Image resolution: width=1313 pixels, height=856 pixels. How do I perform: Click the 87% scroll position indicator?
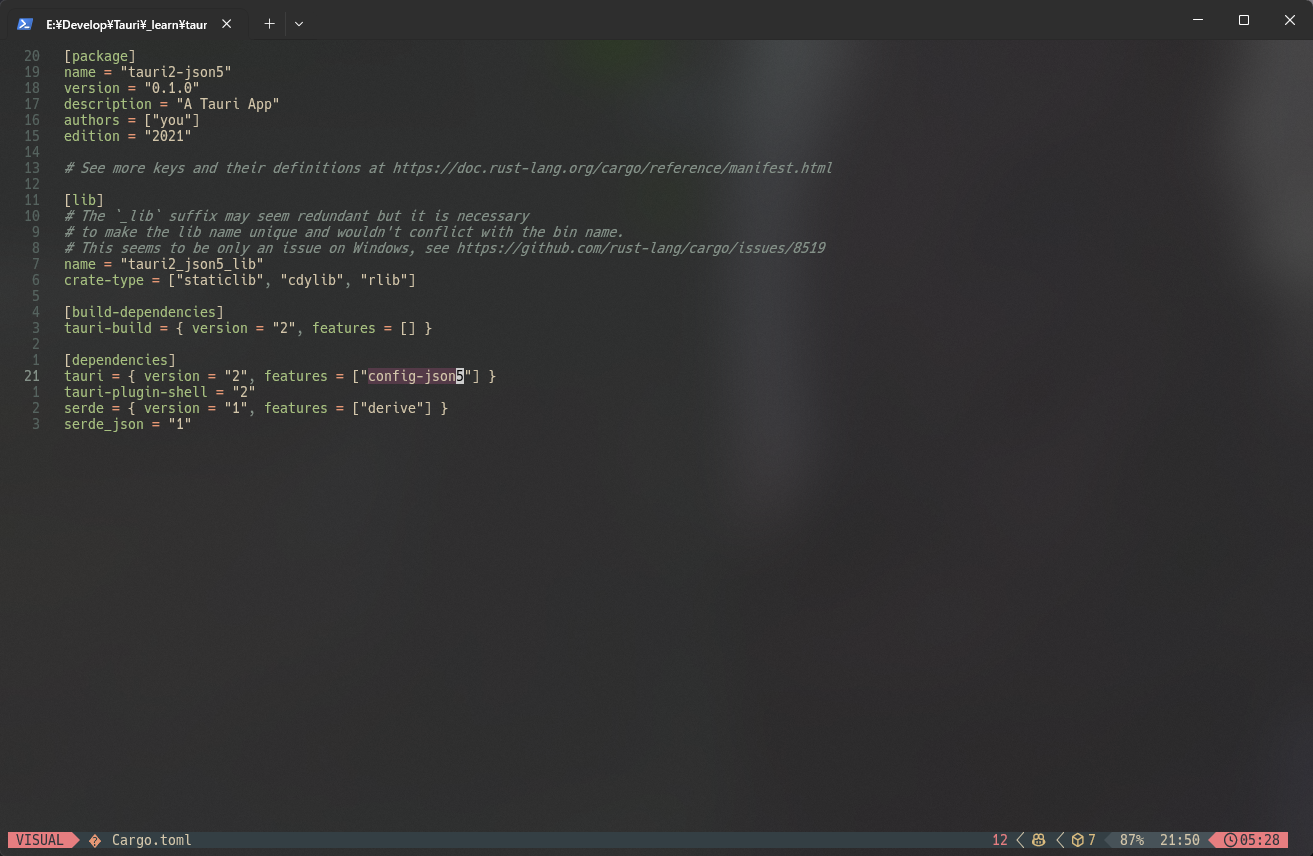[1132, 840]
